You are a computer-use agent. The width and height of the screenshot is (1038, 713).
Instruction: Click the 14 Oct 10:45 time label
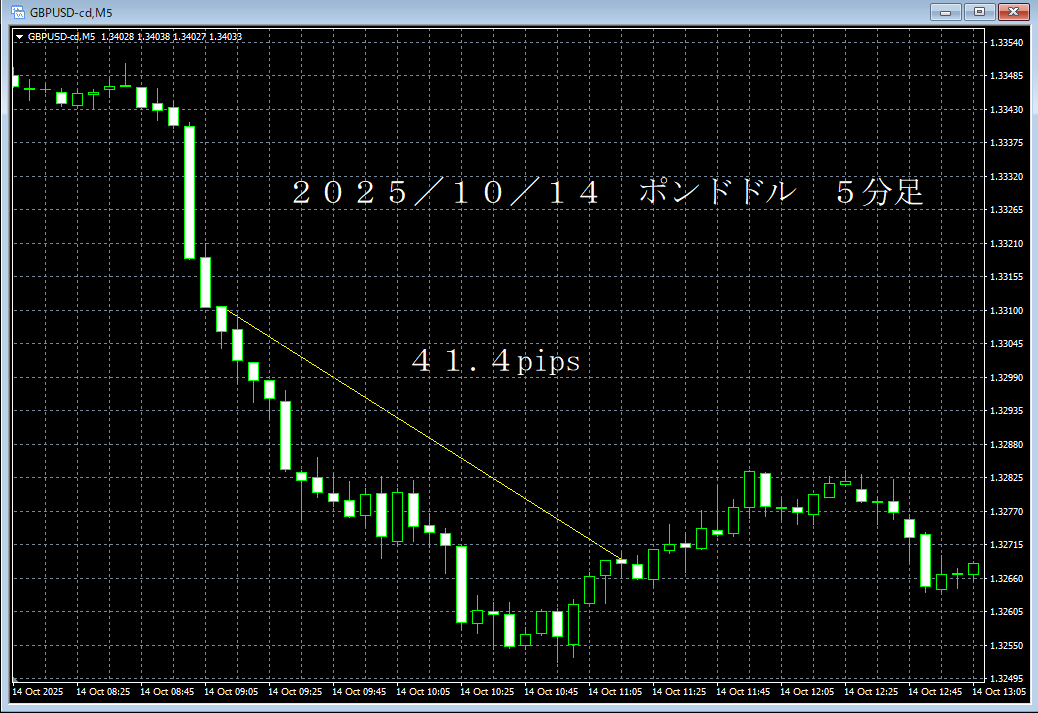pos(551,691)
